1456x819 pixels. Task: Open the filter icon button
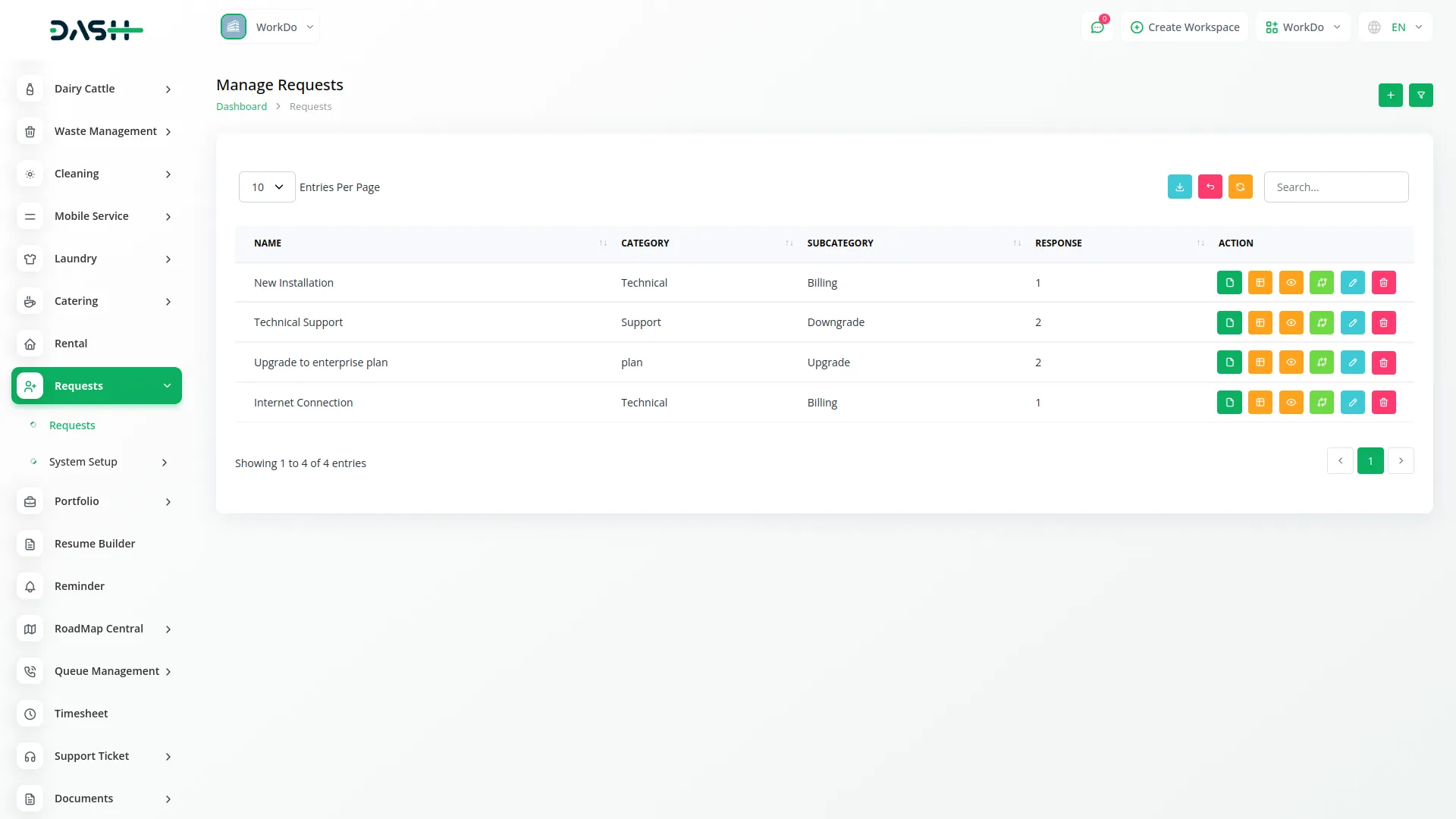point(1420,96)
